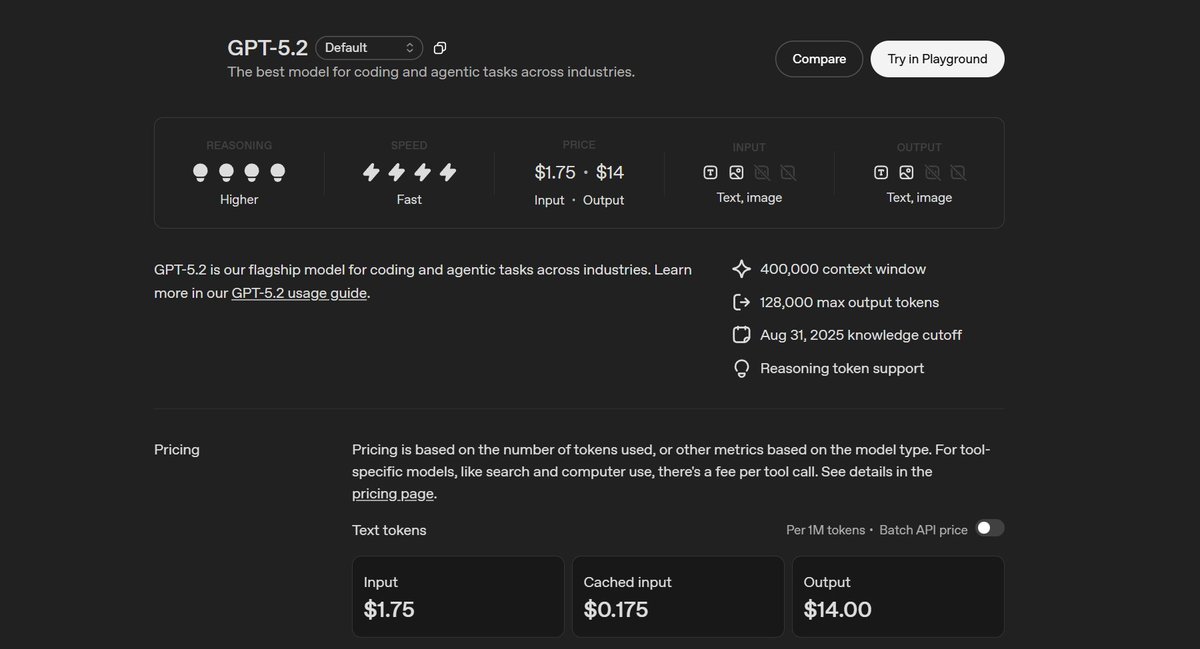Click "Text, image" label under INPUT
The image size is (1200, 649).
pos(749,198)
